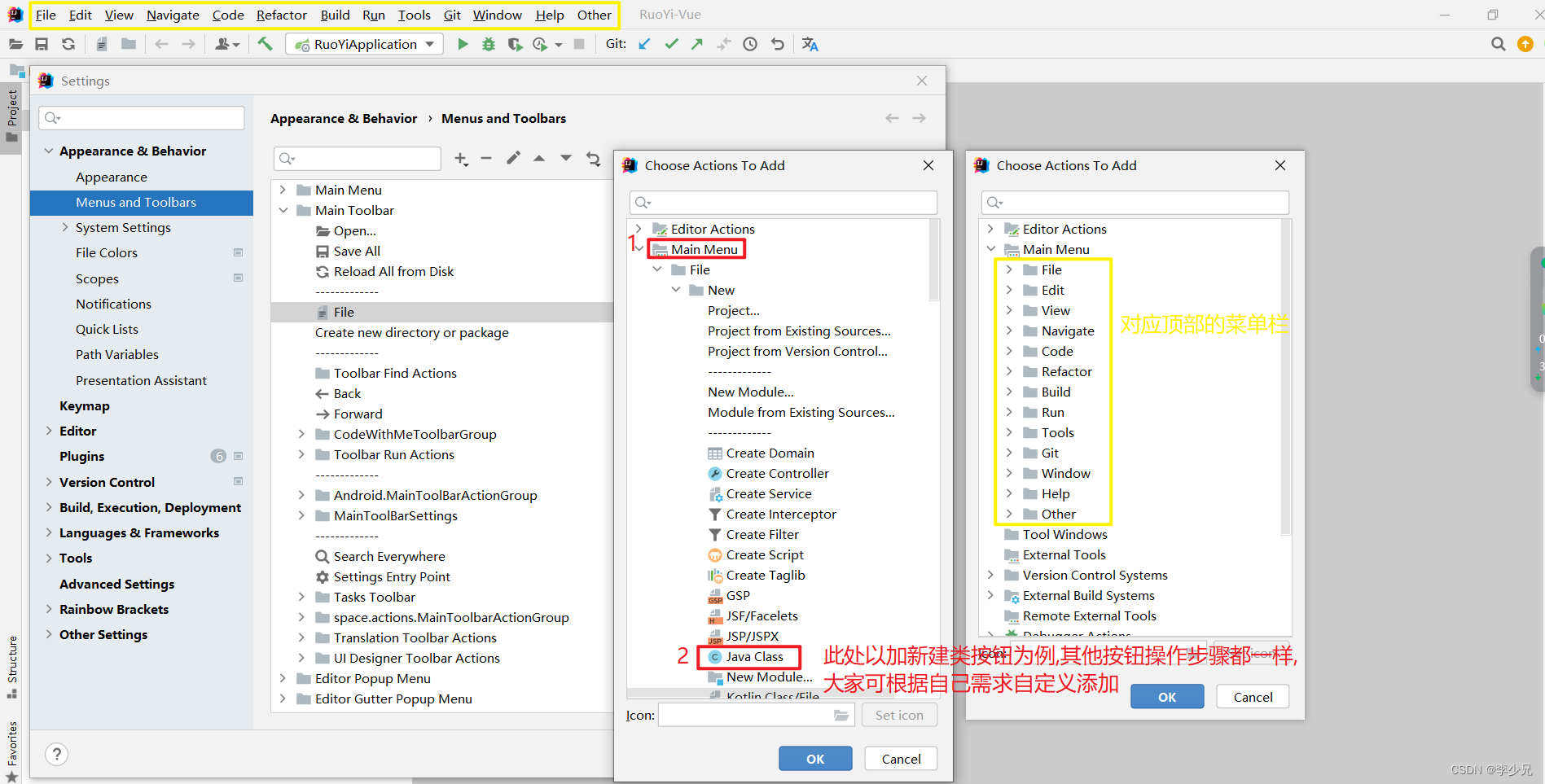Click the Reload from Disk toolbar icon
The height and width of the screenshot is (784, 1545).
click(x=68, y=44)
